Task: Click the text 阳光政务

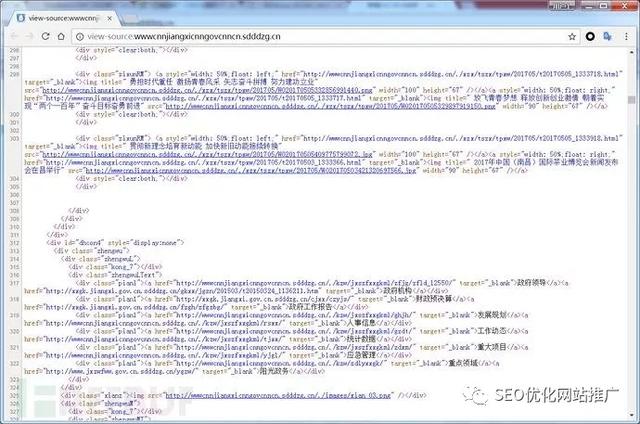Action: coord(273,371)
